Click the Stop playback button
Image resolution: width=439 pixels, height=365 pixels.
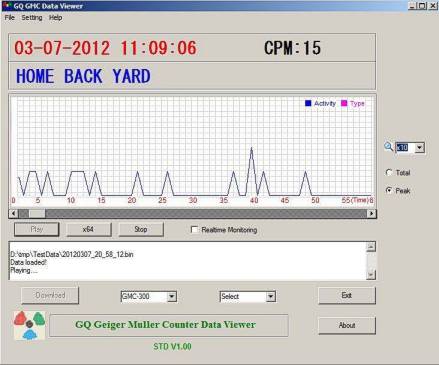pyautogui.click(x=141, y=229)
